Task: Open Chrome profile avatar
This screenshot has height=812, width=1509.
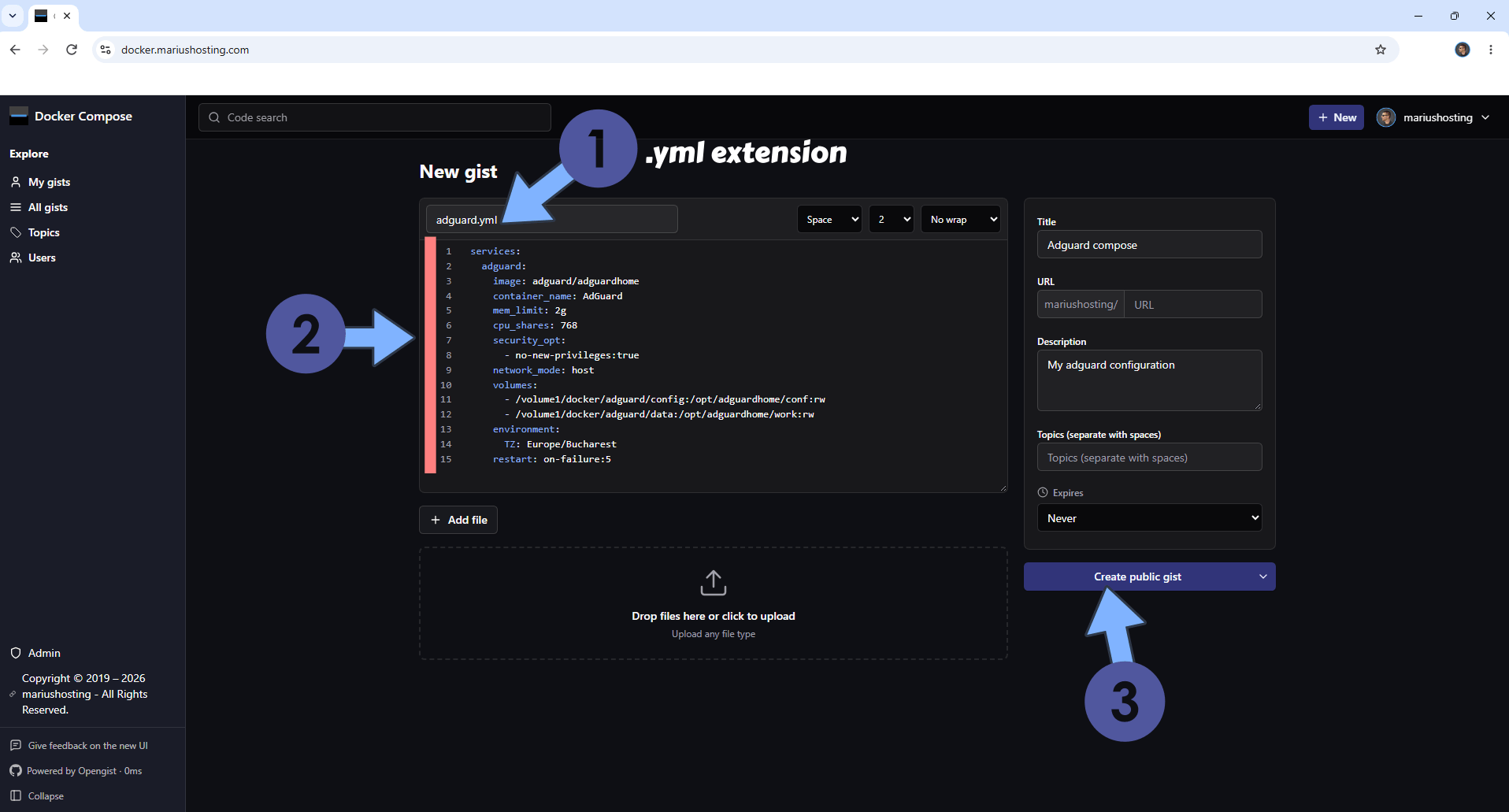Action: [x=1463, y=50]
